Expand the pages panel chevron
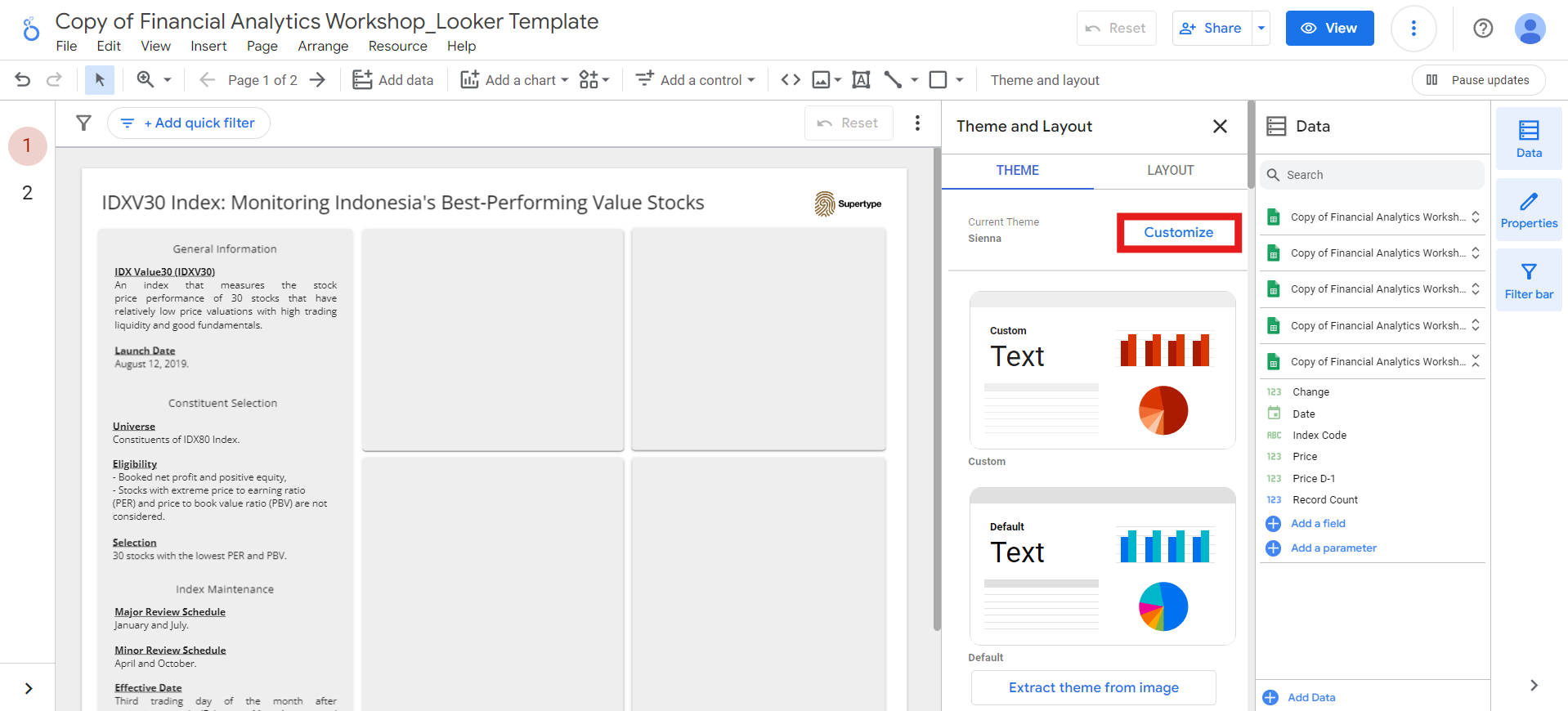Image resolution: width=1568 pixels, height=711 pixels. (29, 688)
